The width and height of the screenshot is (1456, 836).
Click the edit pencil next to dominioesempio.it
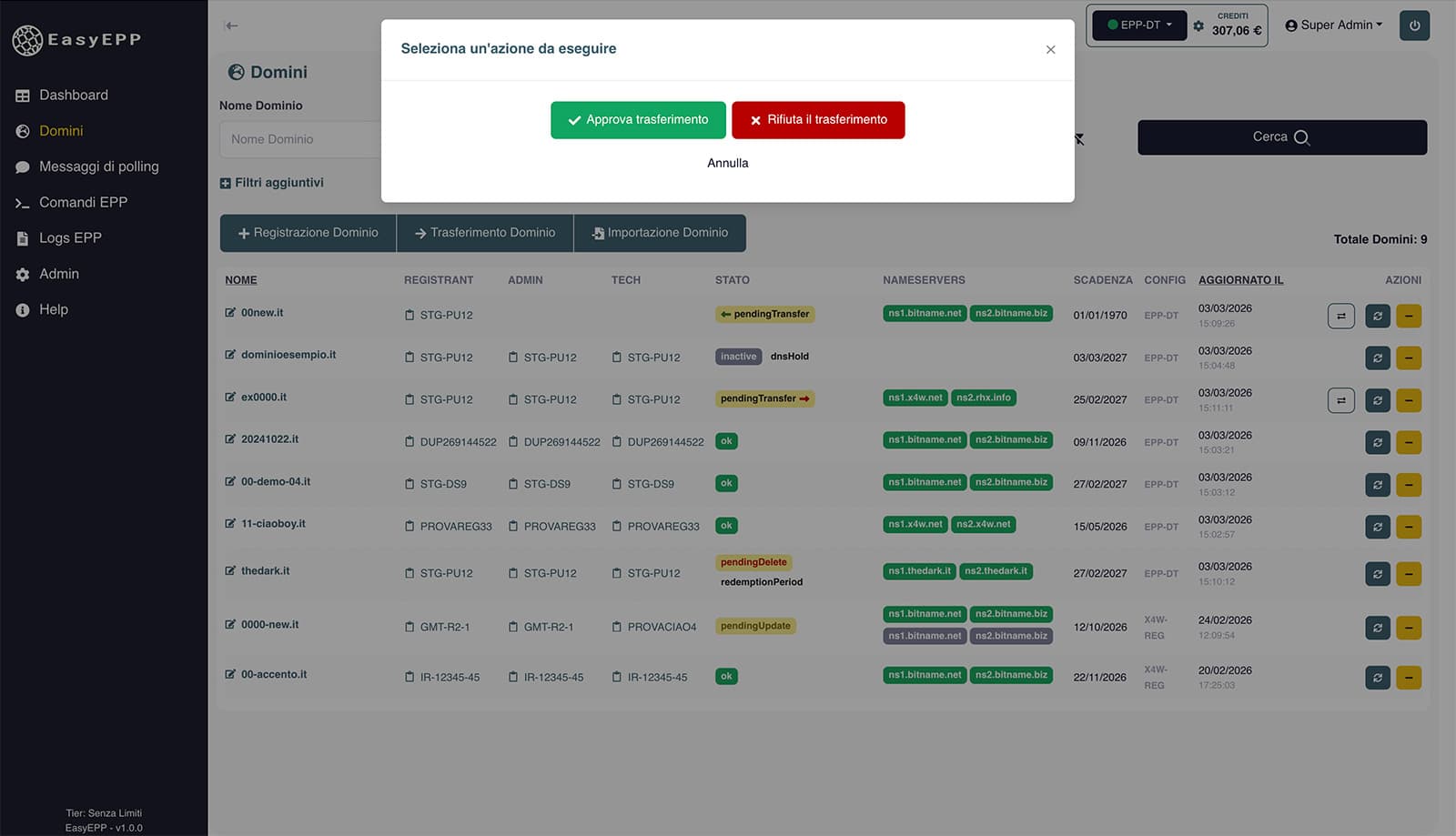coord(229,354)
